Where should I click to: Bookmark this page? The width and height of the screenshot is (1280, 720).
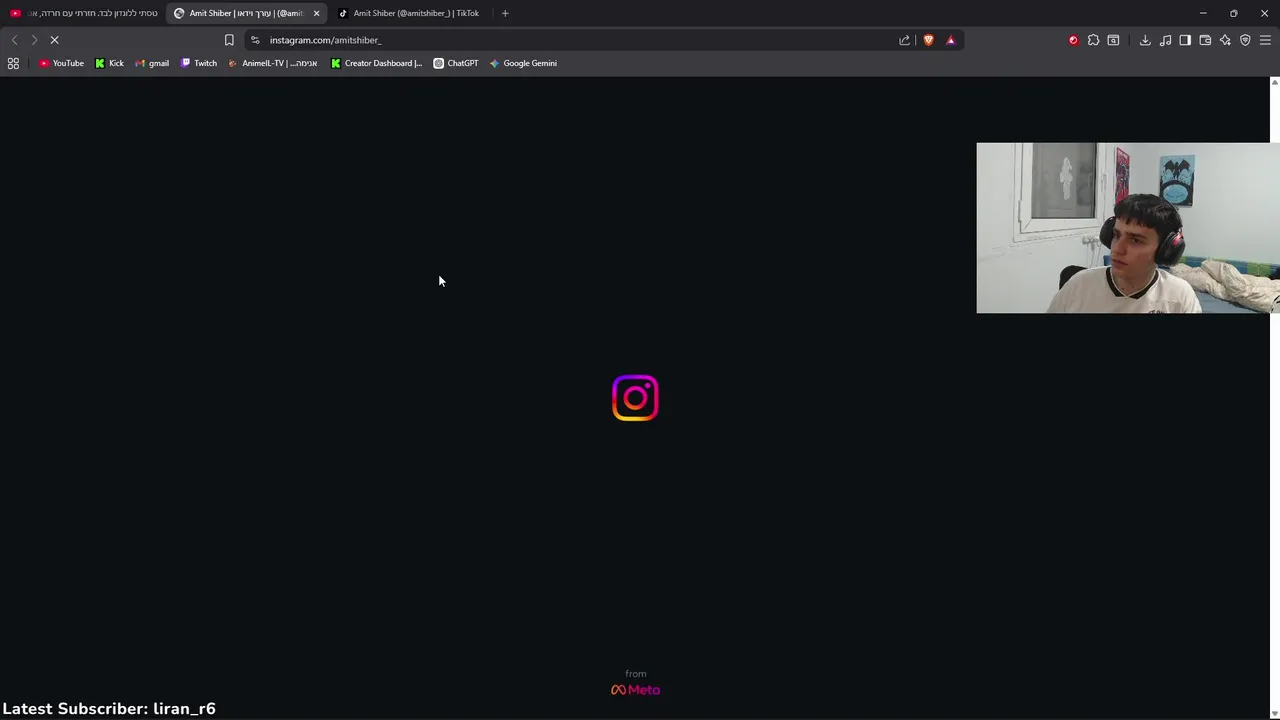[229, 40]
